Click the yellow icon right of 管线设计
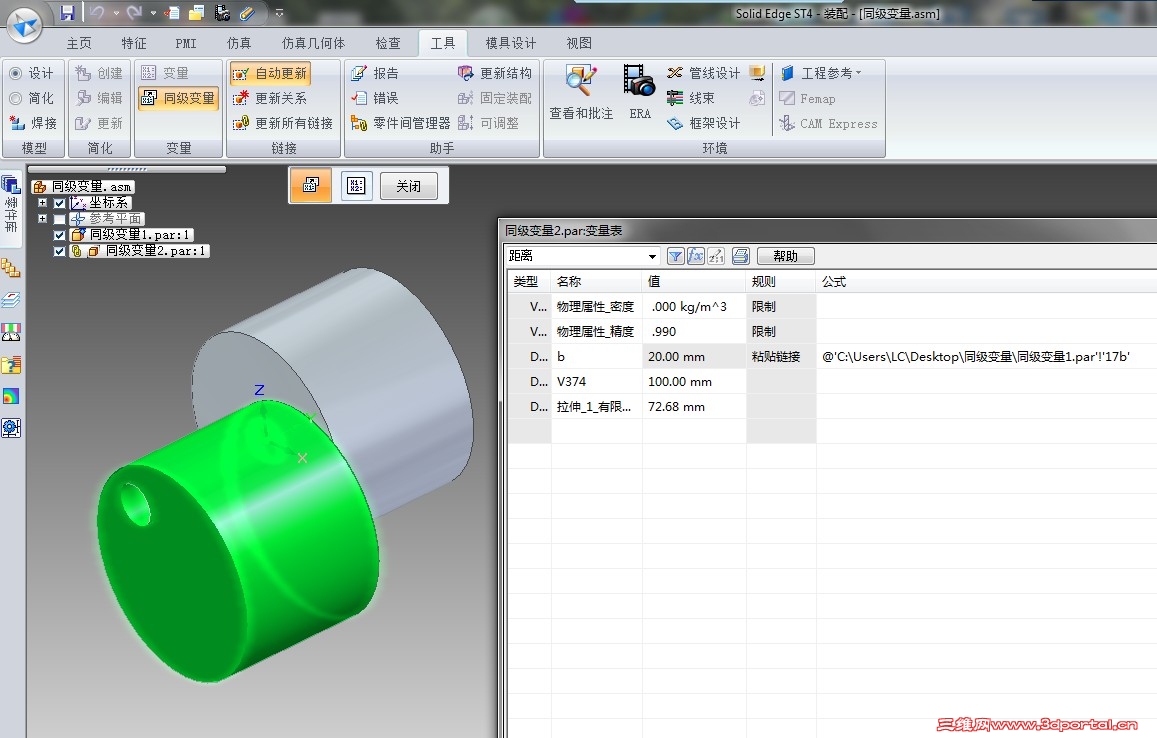1157x738 pixels. (x=757, y=73)
